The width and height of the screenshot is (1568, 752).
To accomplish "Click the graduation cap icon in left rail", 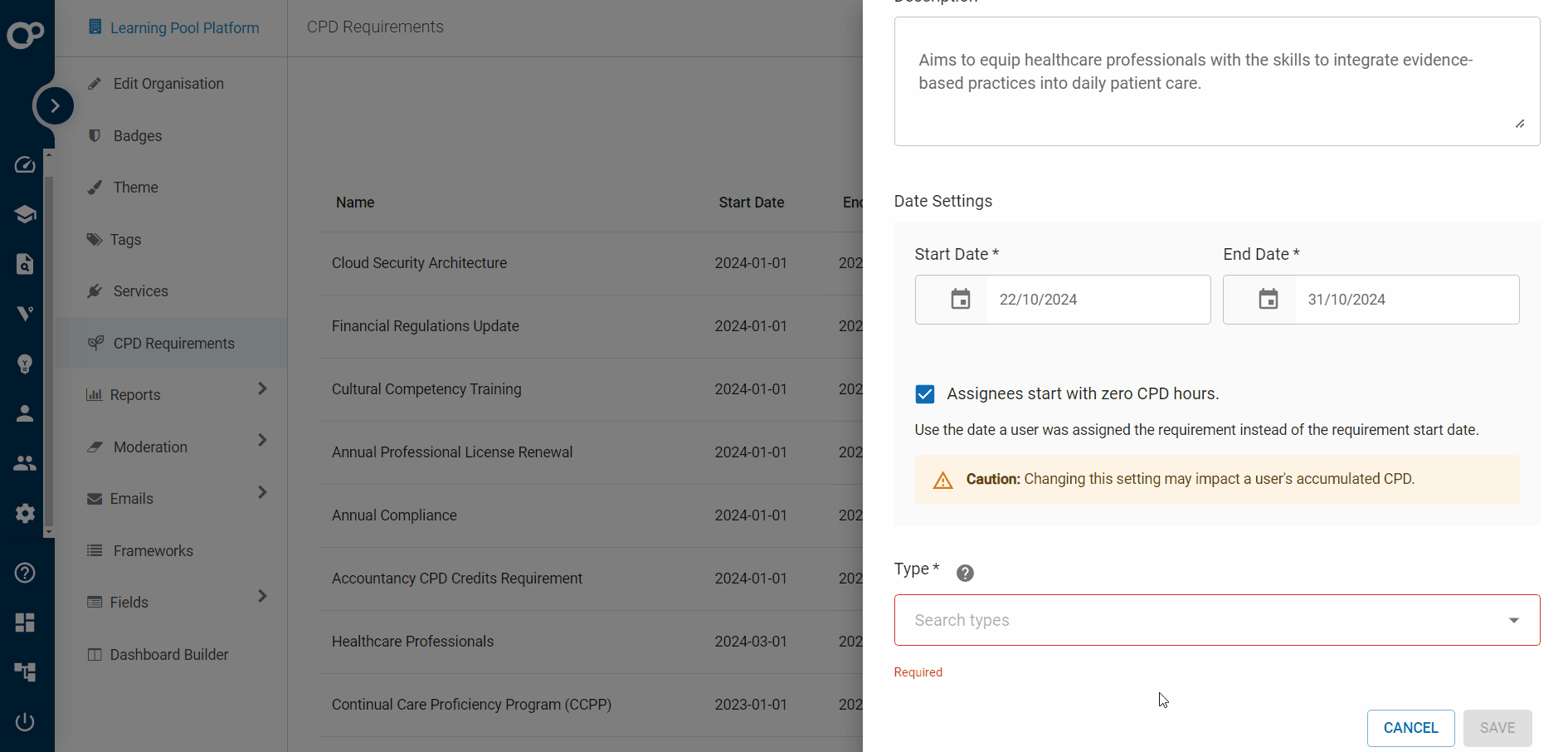I will [25, 214].
